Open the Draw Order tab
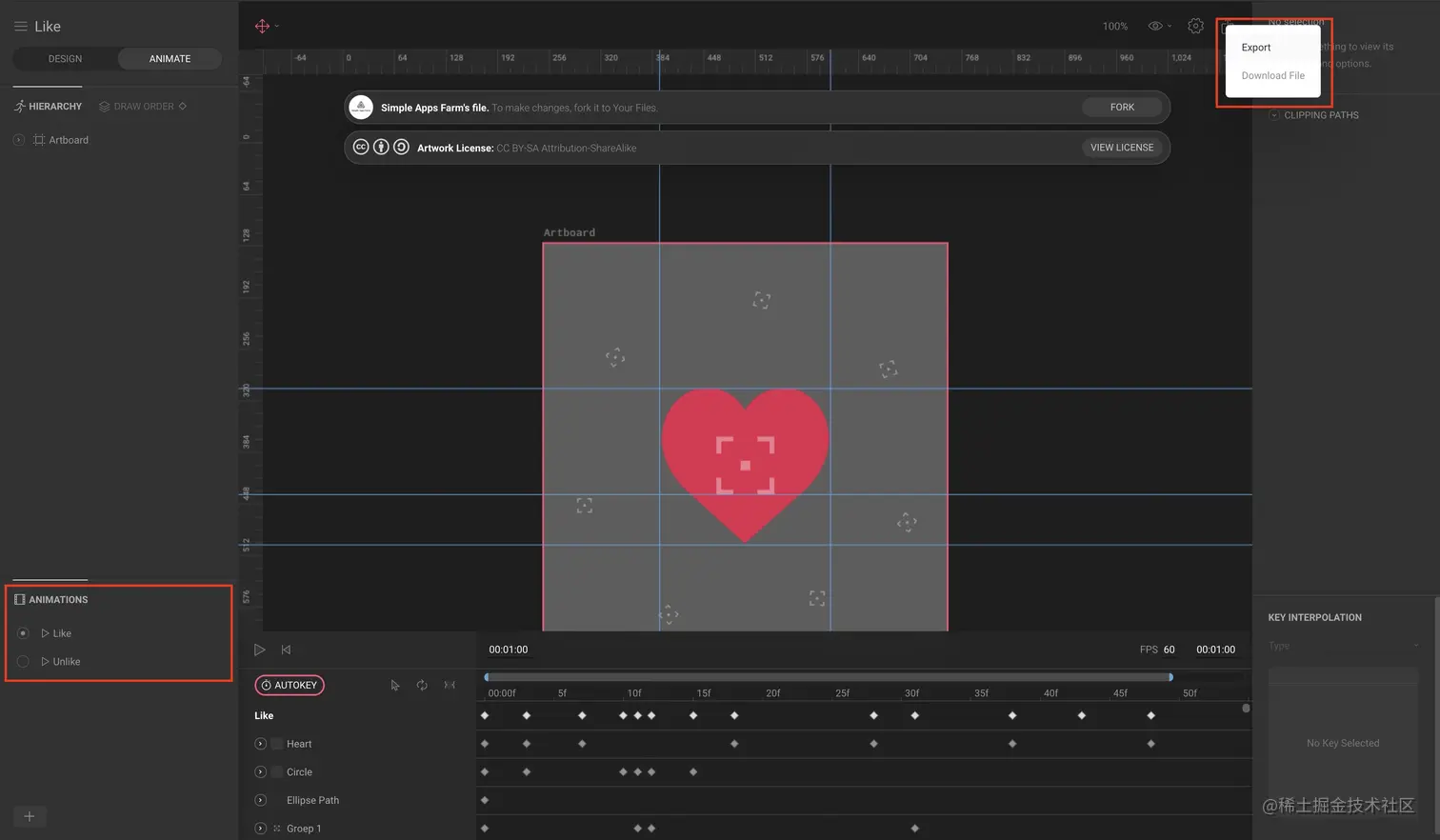 coord(143,107)
